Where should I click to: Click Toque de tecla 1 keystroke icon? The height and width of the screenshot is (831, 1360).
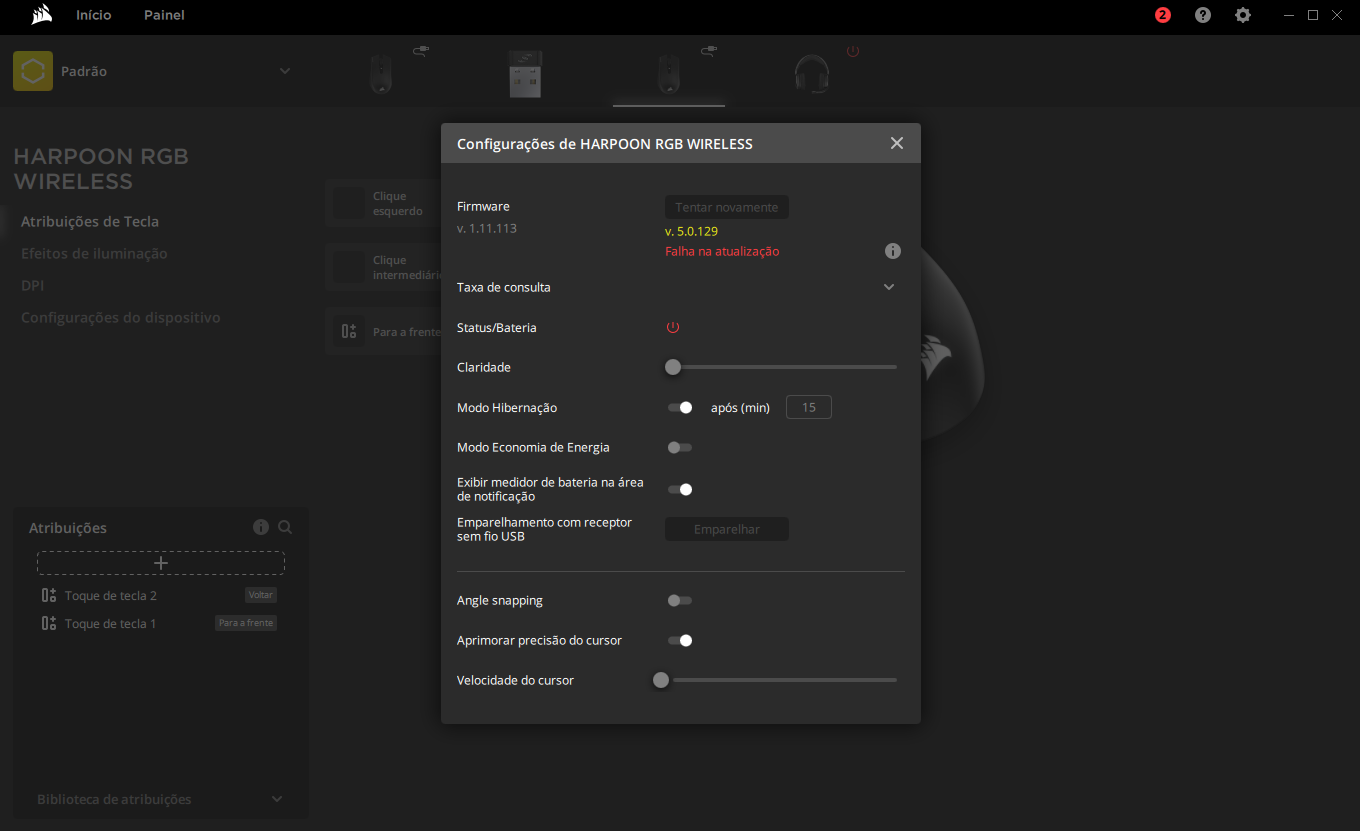click(49, 623)
